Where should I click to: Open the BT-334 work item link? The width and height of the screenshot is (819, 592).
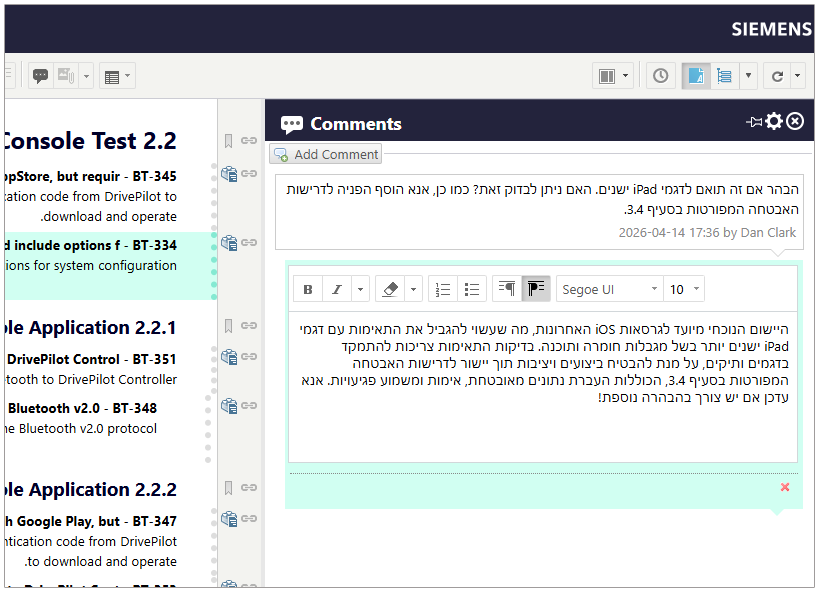point(155,245)
